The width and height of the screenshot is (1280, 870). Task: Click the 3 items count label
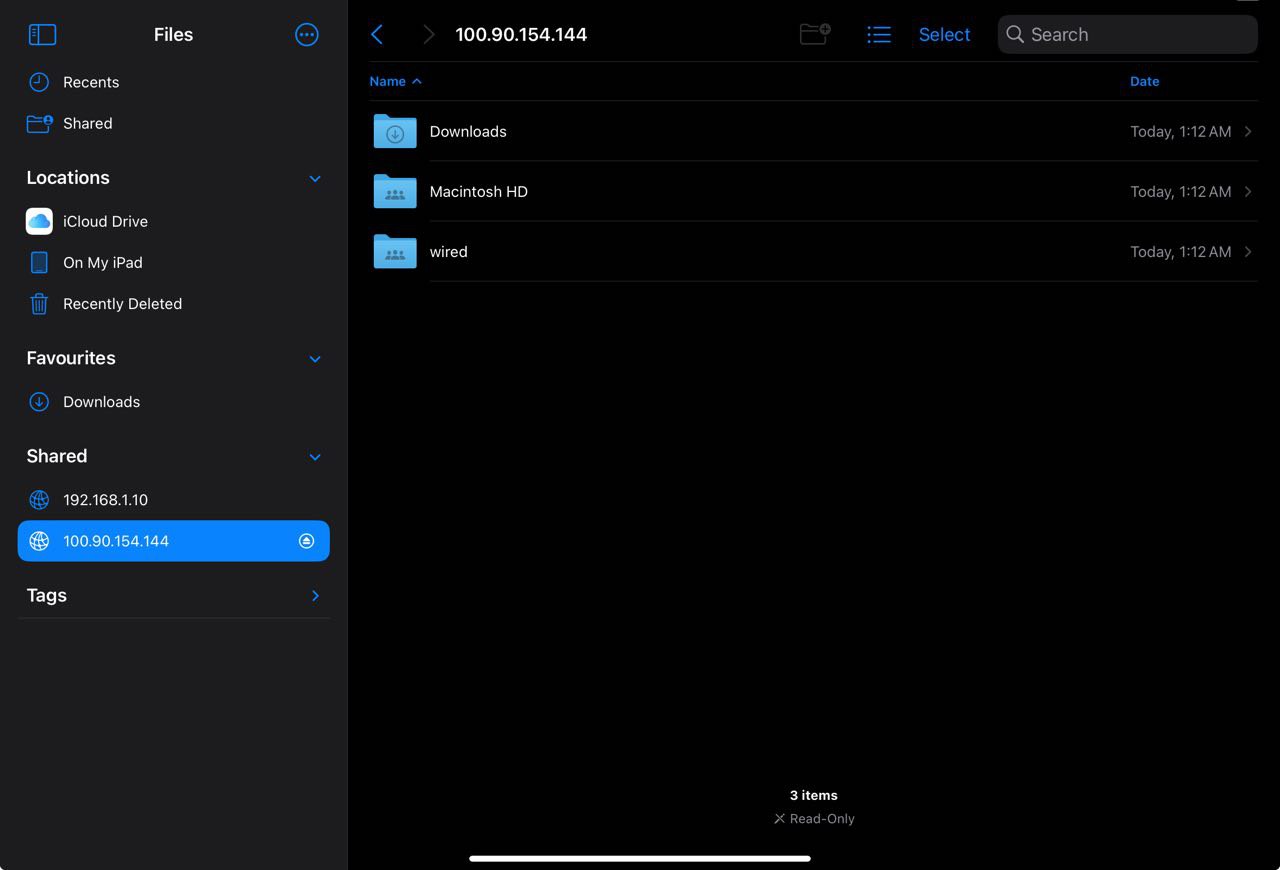pos(814,796)
